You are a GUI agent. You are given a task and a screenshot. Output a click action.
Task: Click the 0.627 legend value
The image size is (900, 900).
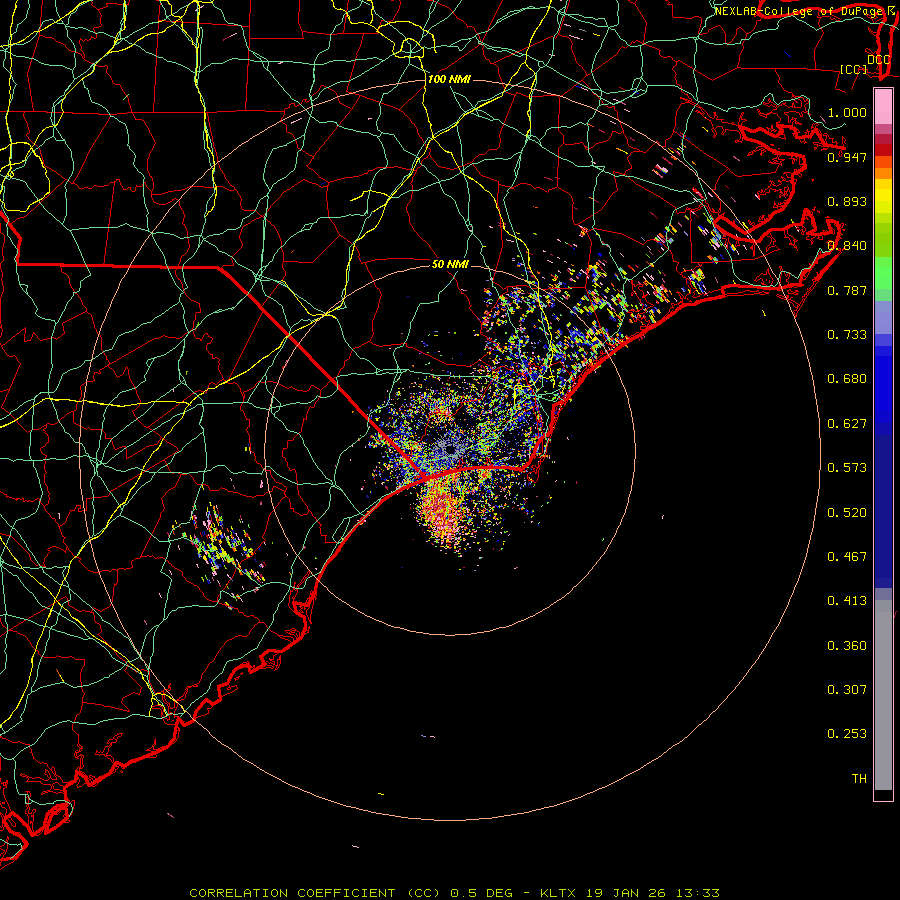[x=847, y=424]
